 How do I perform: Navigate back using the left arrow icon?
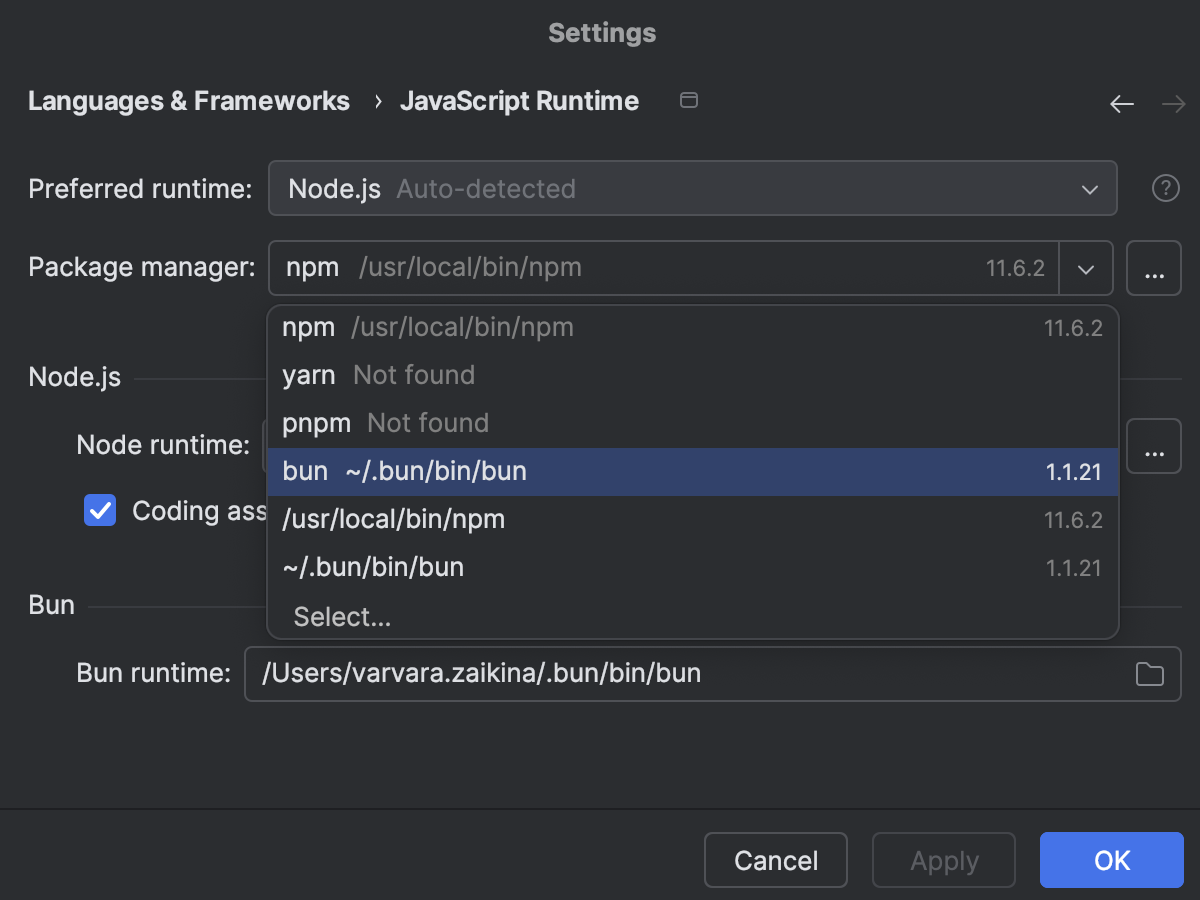[x=1121, y=104]
